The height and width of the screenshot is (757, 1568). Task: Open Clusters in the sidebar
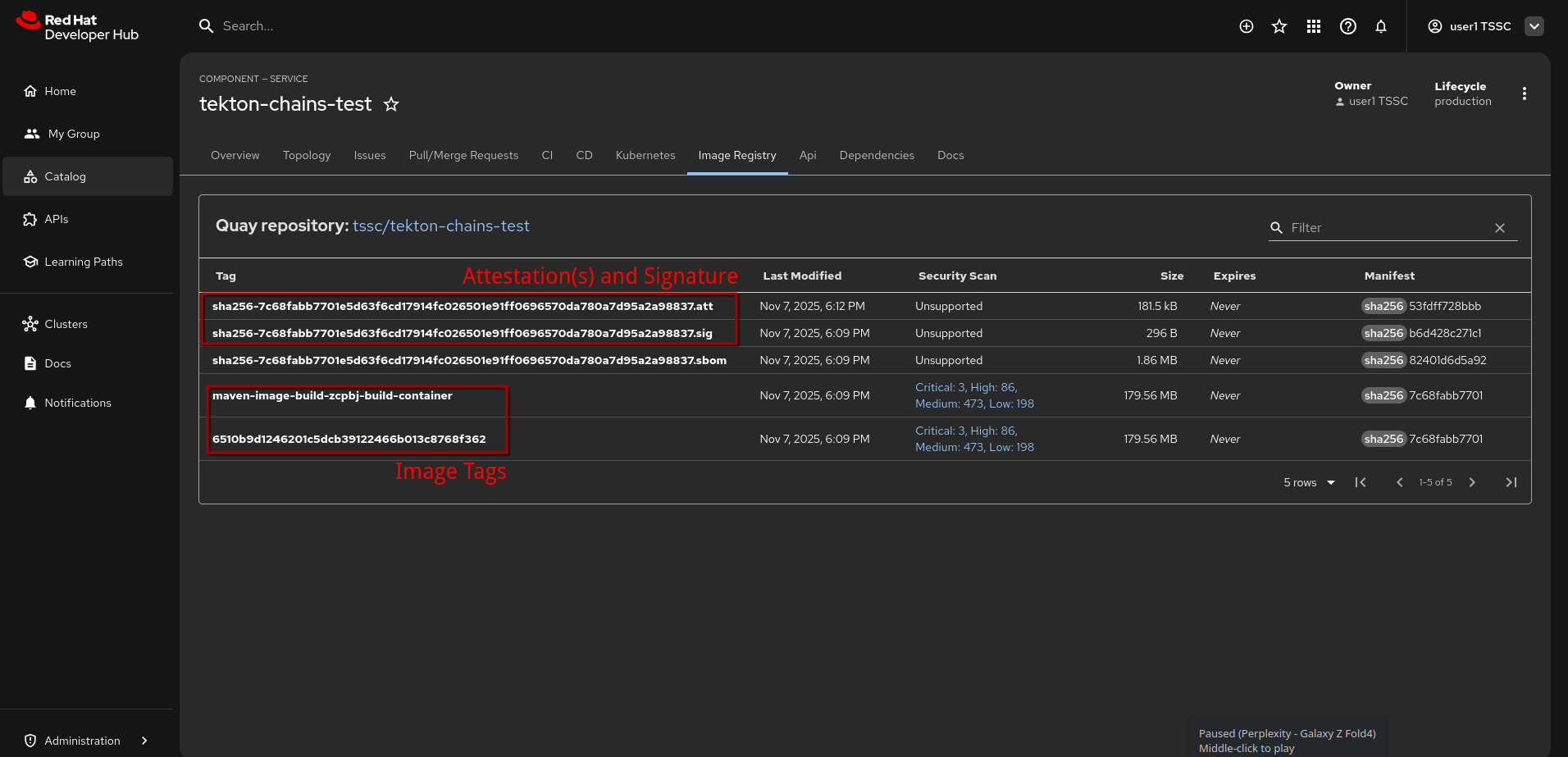(66, 324)
